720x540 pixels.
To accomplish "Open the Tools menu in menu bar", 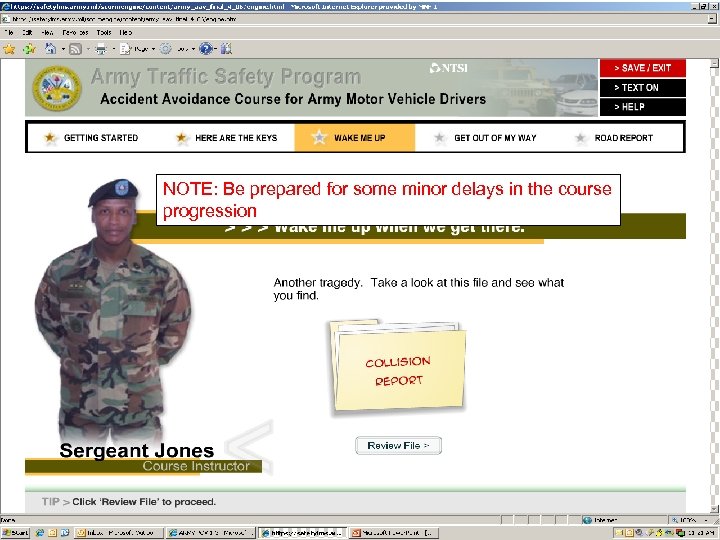I will [104, 33].
